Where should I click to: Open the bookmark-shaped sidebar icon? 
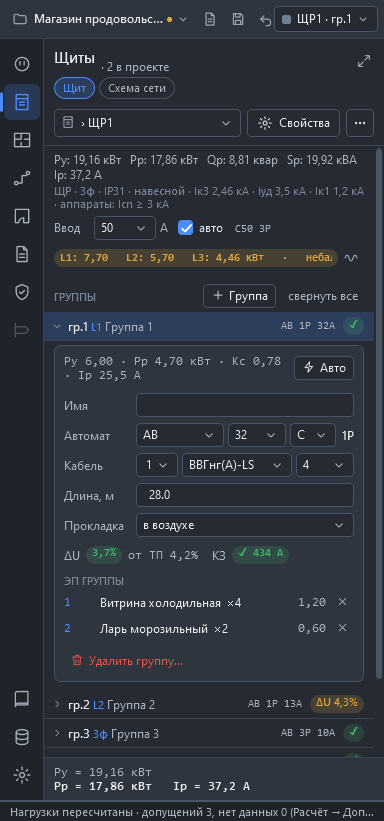coord(21,216)
